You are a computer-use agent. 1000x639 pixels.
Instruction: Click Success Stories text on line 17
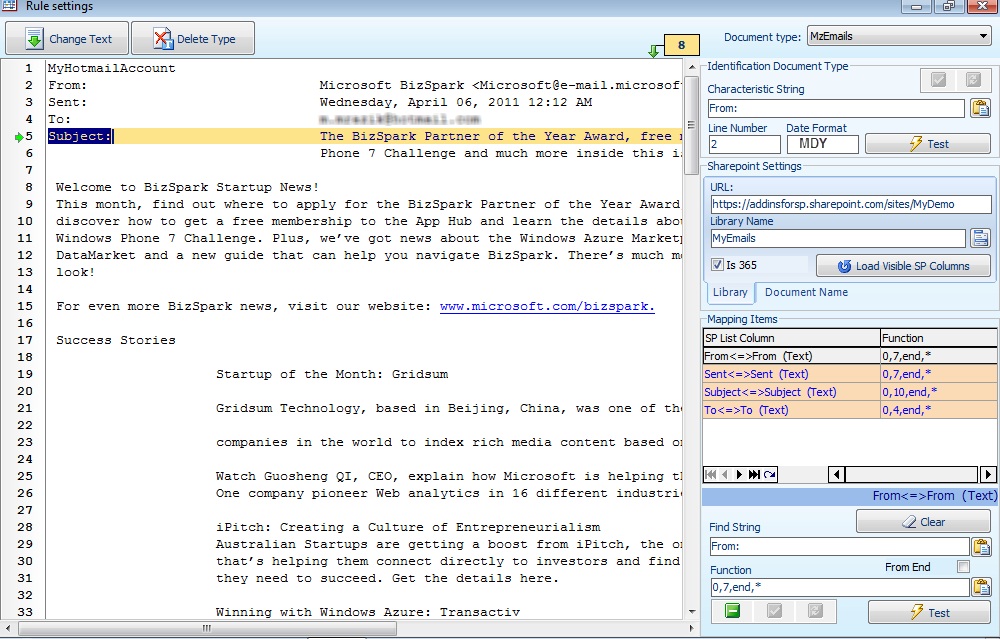[115, 340]
